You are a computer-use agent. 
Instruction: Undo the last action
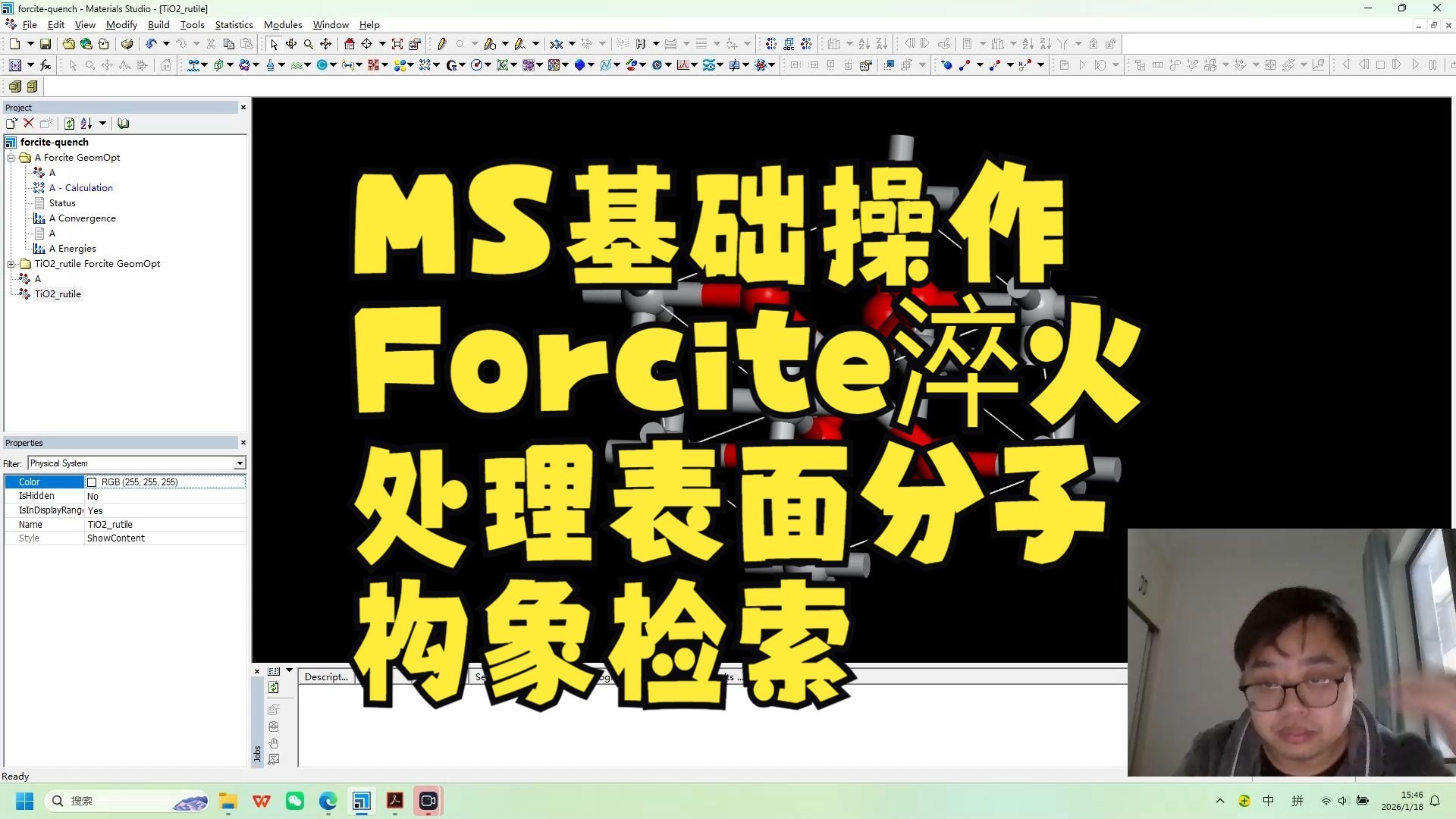click(151, 43)
